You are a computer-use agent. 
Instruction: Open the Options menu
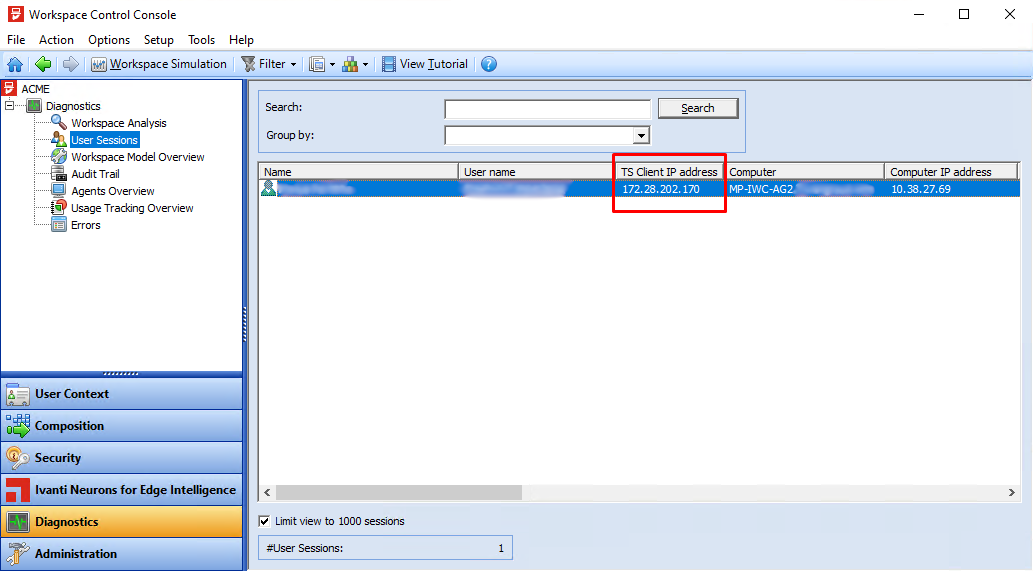[109, 40]
